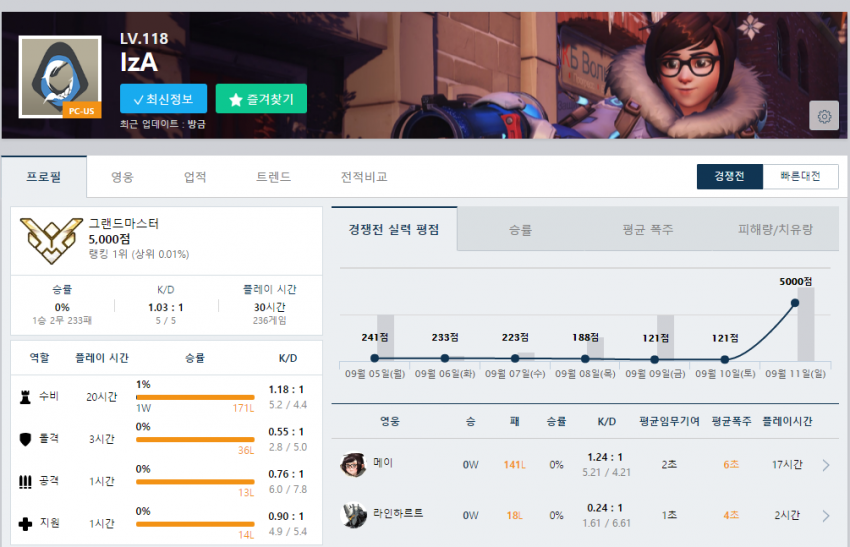Click the 지원 support cross icon

click(25, 524)
